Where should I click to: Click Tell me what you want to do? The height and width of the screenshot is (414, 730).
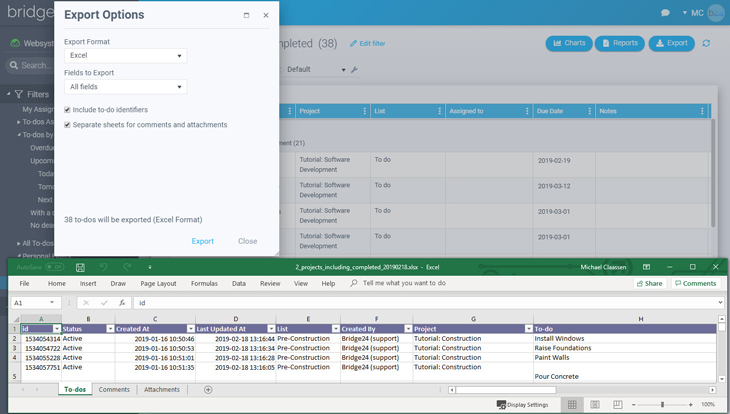tap(404, 283)
